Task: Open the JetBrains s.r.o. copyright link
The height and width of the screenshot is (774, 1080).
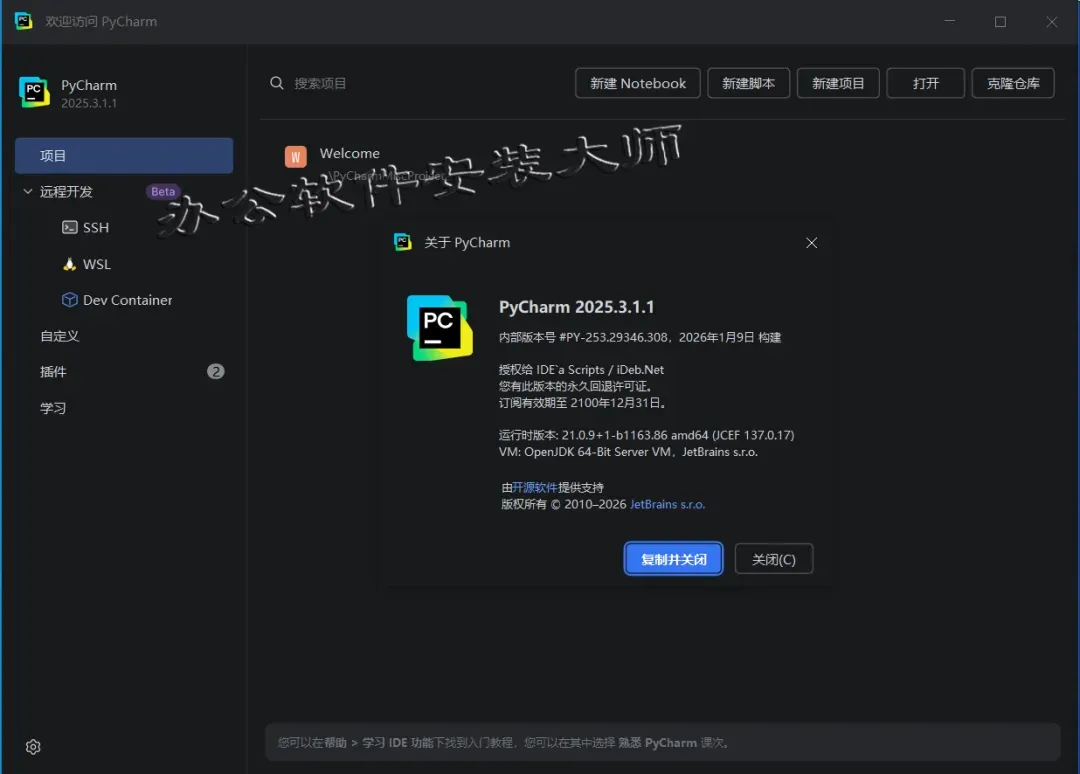Action: 667,504
